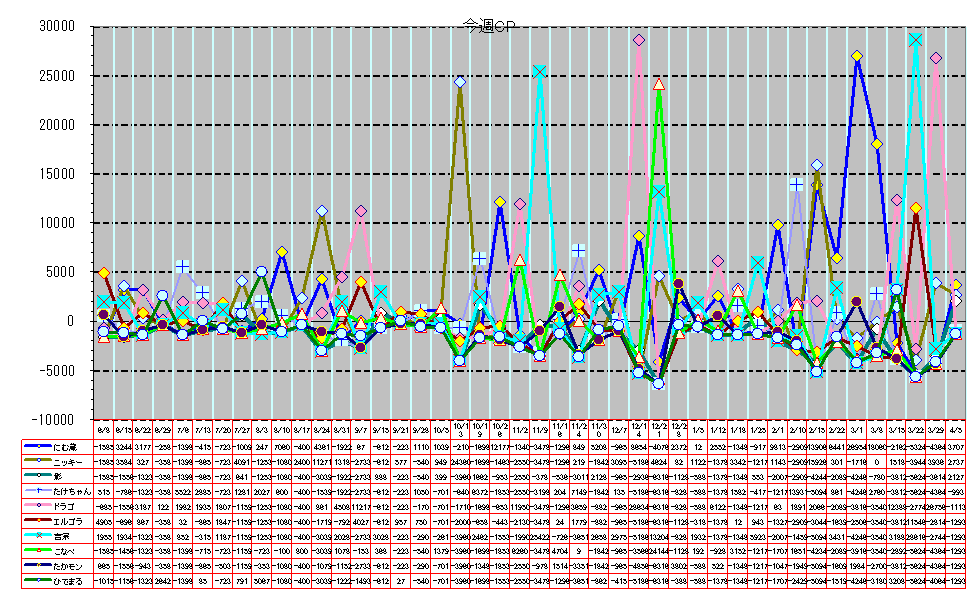
Task: Click the 4/5 date column header
Action: [955, 428]
